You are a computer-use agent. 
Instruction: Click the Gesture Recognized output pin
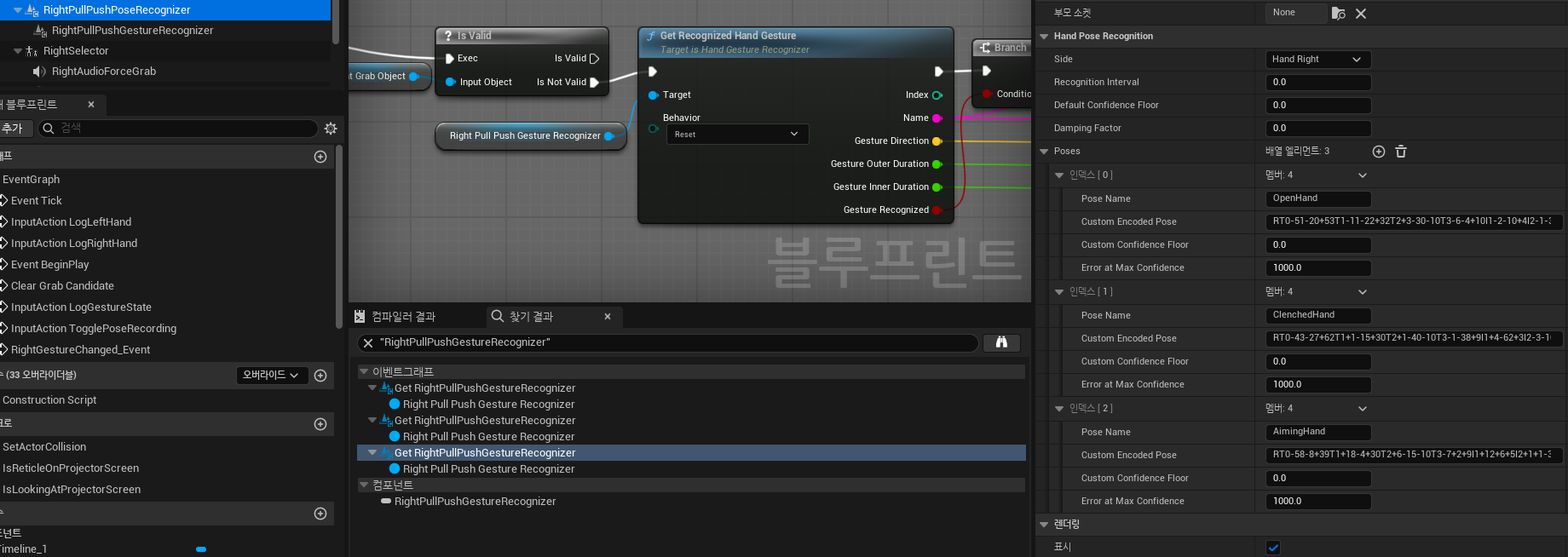coord(937,210)
